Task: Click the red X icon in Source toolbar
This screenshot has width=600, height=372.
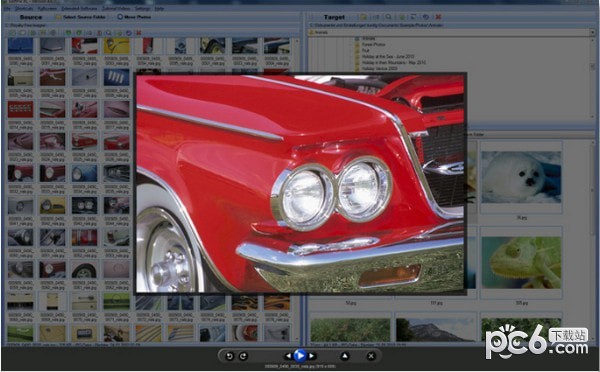Action: 139,33
